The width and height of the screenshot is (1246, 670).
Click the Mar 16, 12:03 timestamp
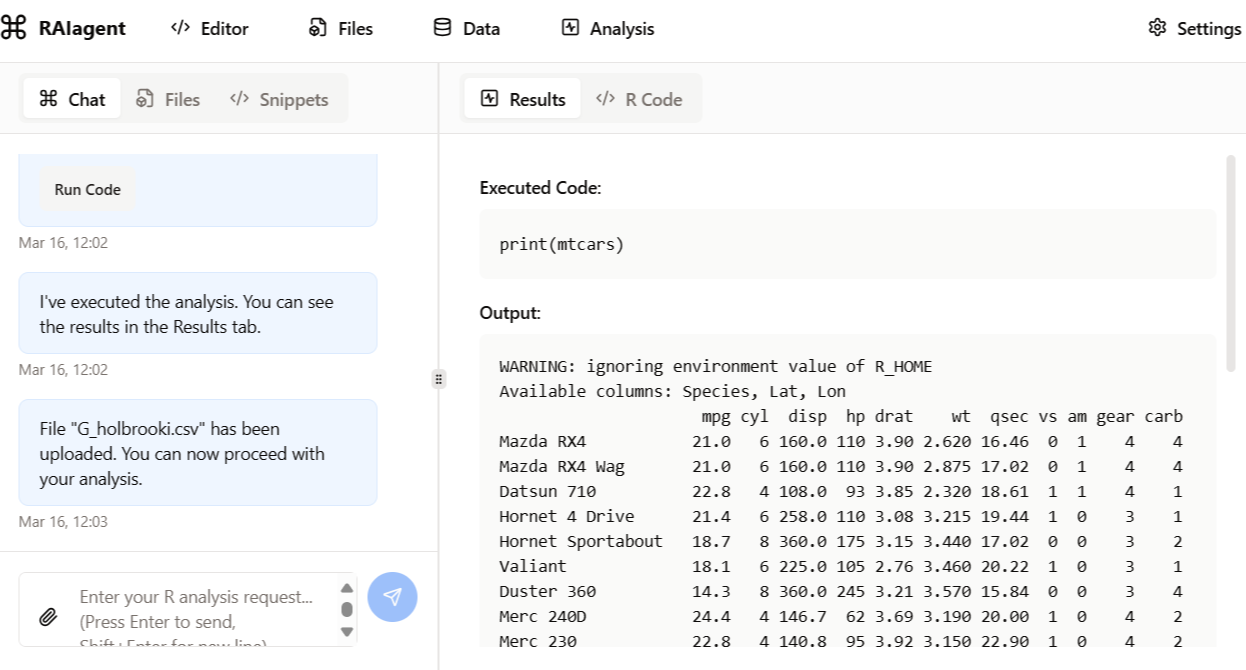[x=63, y=522]
